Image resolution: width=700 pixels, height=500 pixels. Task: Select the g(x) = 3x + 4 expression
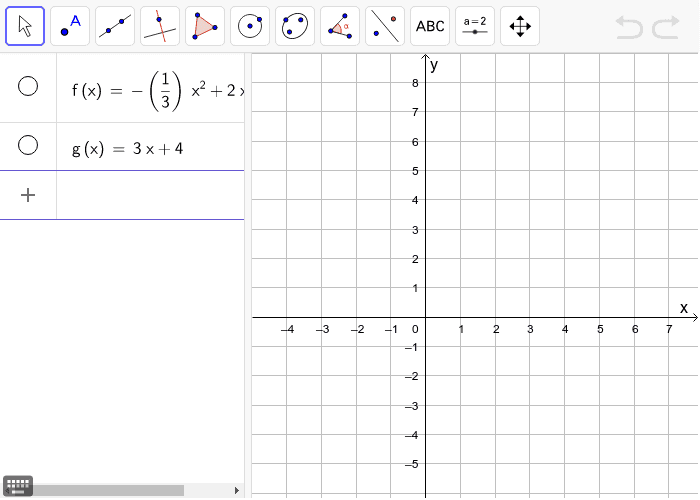click(x=128, y=149)
